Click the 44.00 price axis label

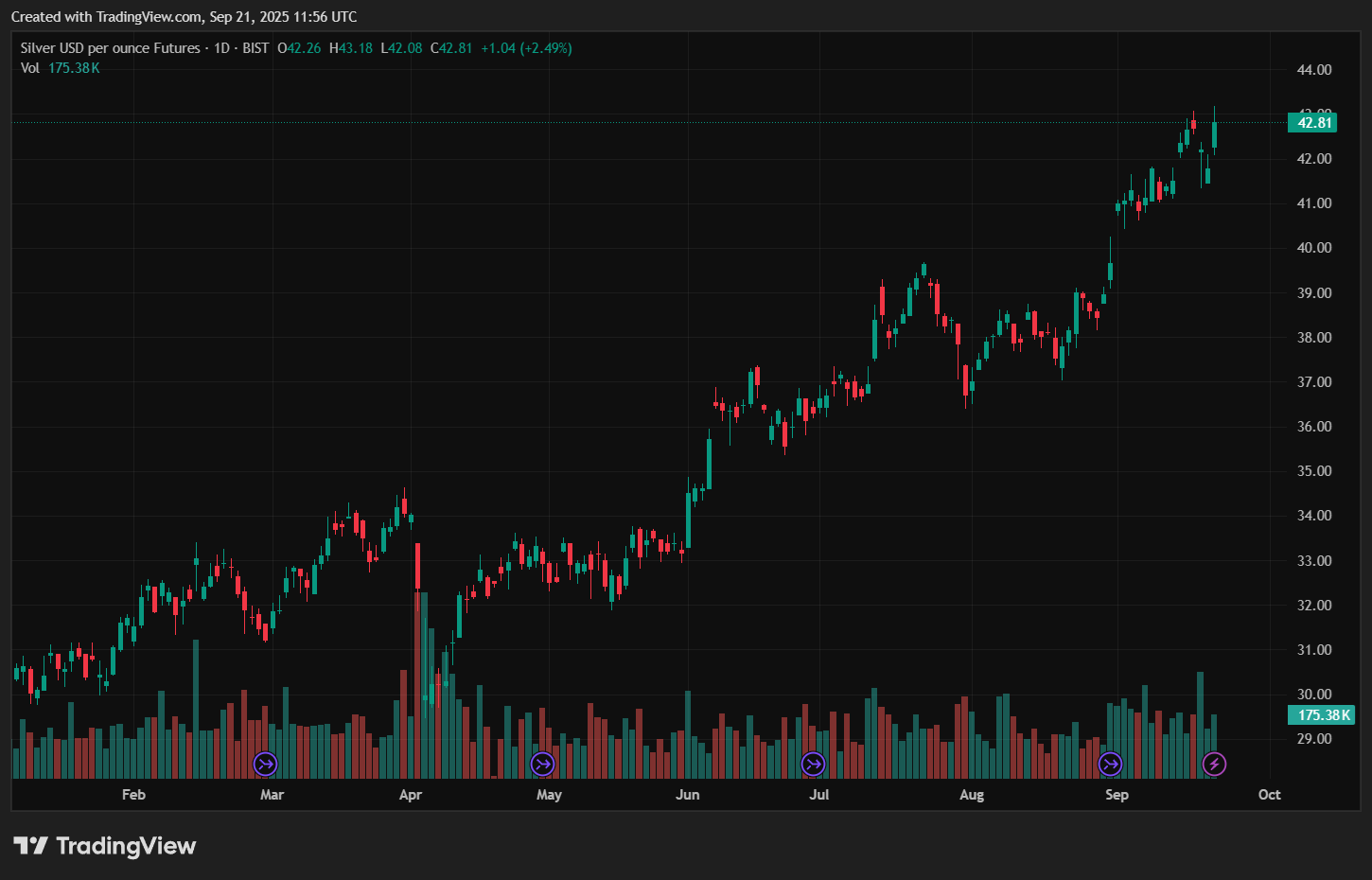click(x=1313, y=70)
